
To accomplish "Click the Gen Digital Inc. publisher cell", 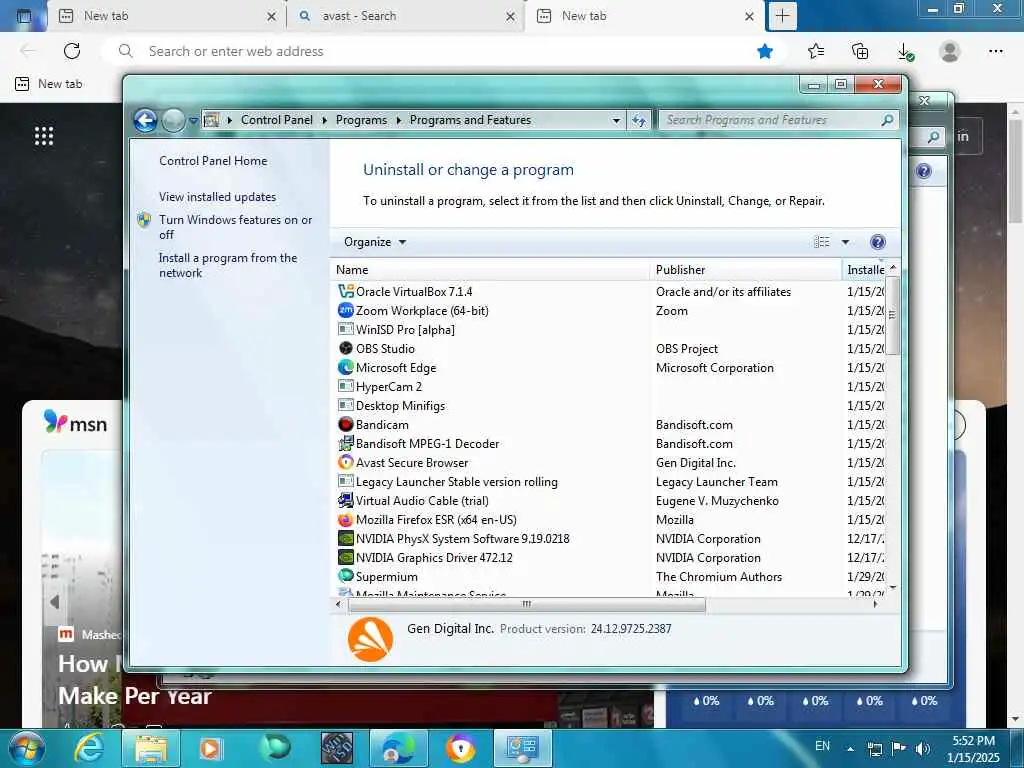I will (696, 462).
